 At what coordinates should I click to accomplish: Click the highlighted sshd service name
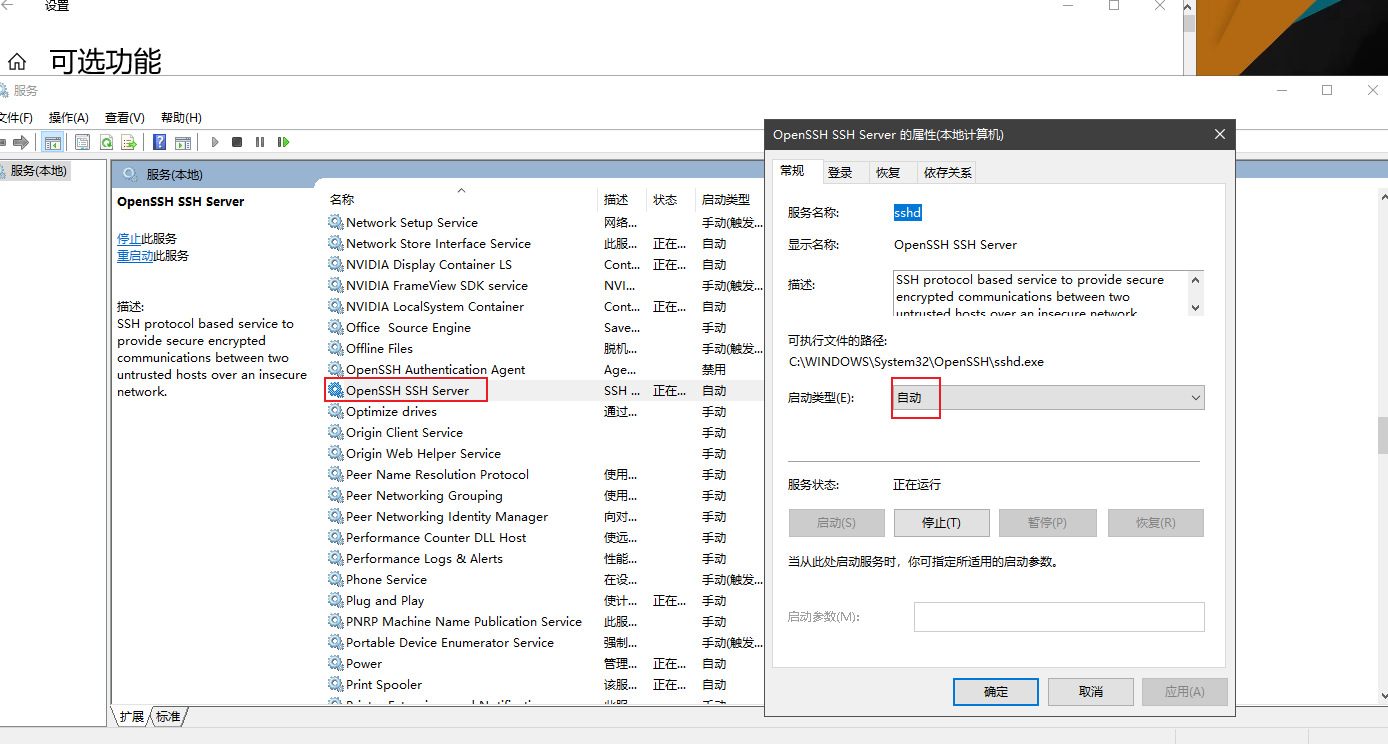[x=907, y=212]
